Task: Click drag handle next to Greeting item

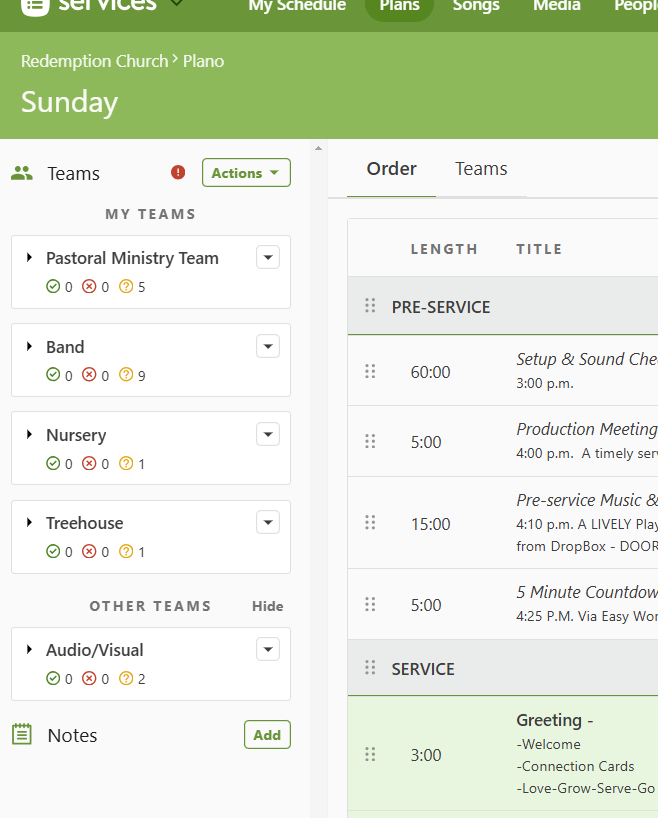Action: [370, 755]
